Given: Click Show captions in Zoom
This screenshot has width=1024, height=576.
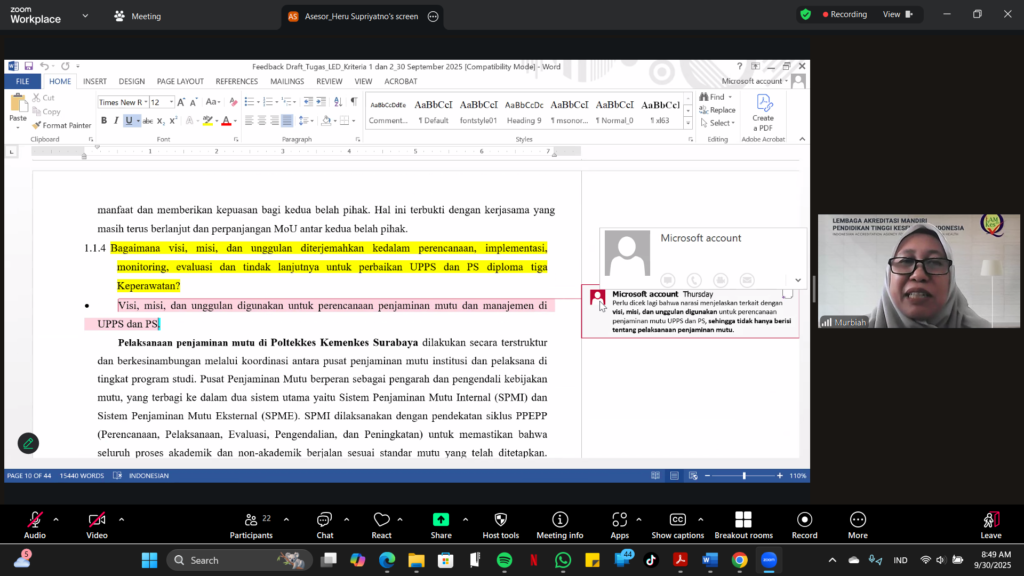Looking at the screenshot, I should coord(678,525).
